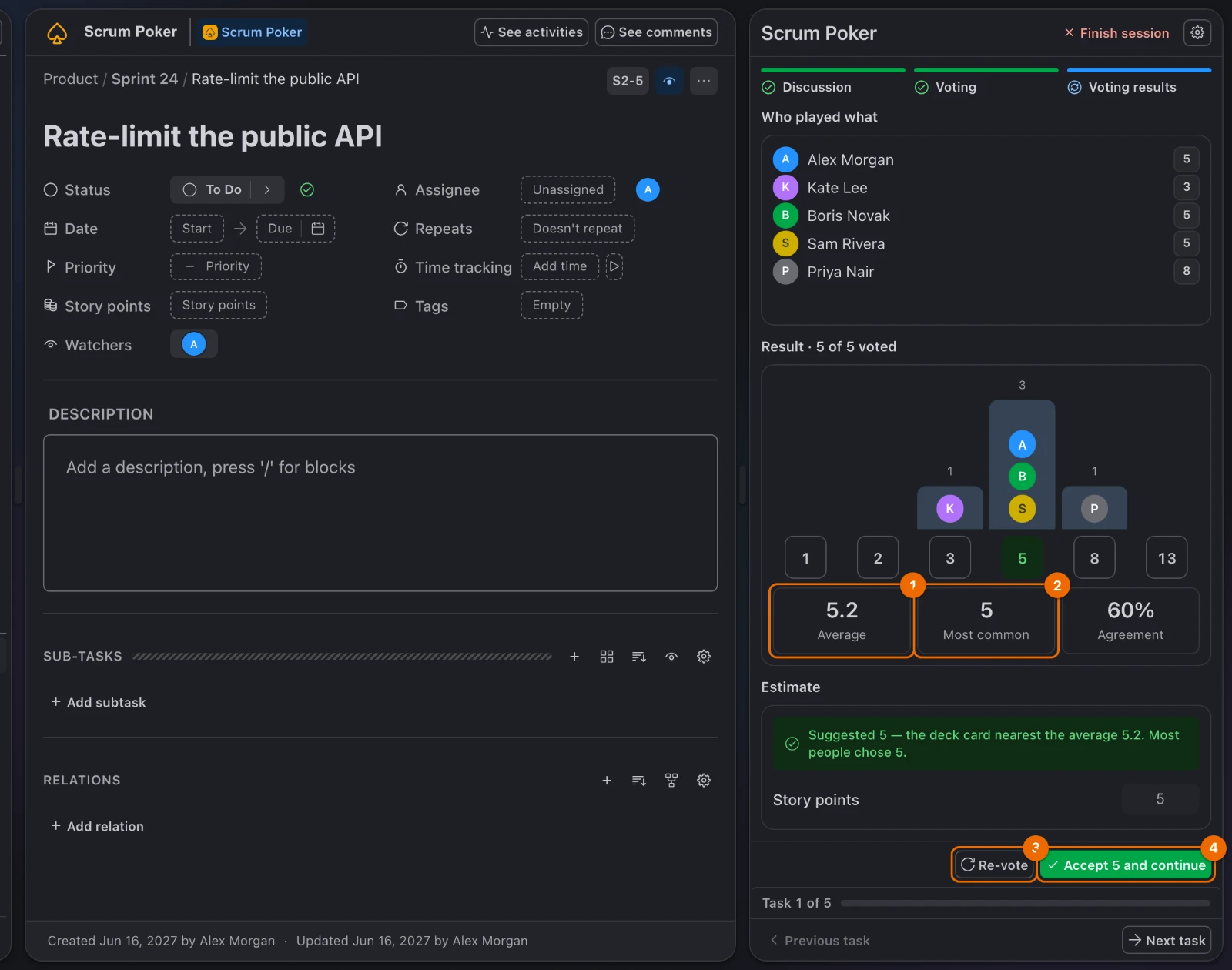Switch to the Voting results step

coord(1139,81)
